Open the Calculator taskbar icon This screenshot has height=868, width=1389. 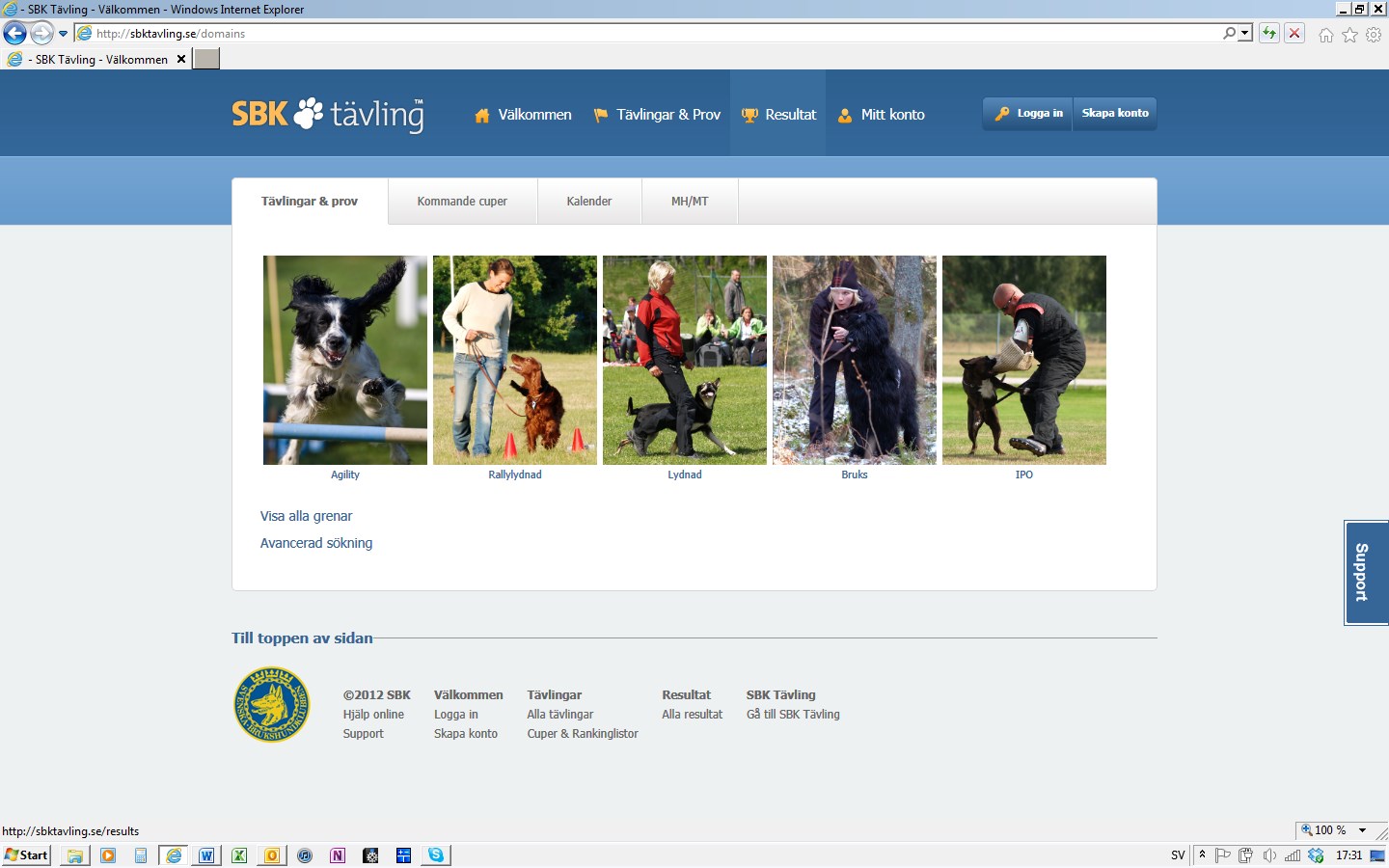pyautogui.click(x=141, y=855)
